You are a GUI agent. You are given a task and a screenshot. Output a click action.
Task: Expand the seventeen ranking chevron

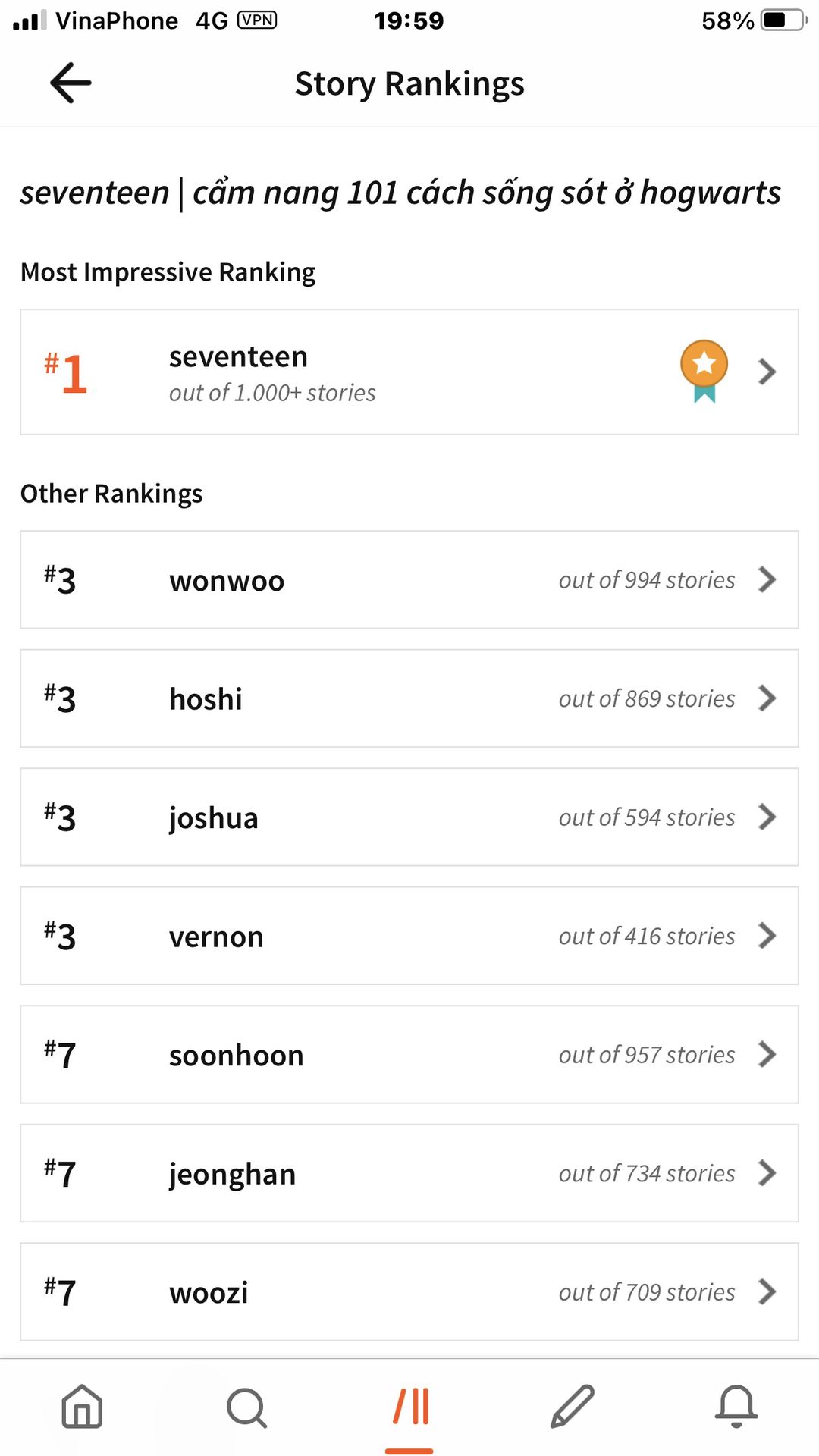tap(767, 372)
